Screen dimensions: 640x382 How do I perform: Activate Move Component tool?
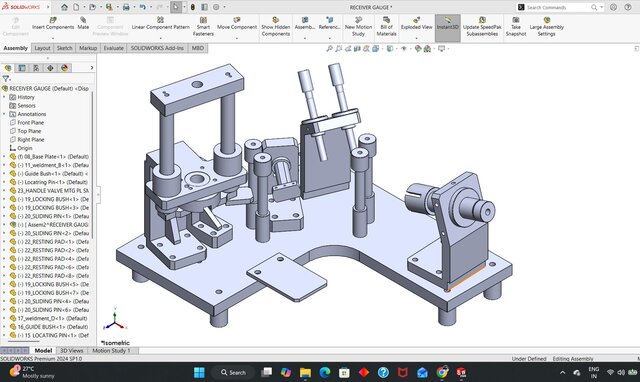coord(237,23)
